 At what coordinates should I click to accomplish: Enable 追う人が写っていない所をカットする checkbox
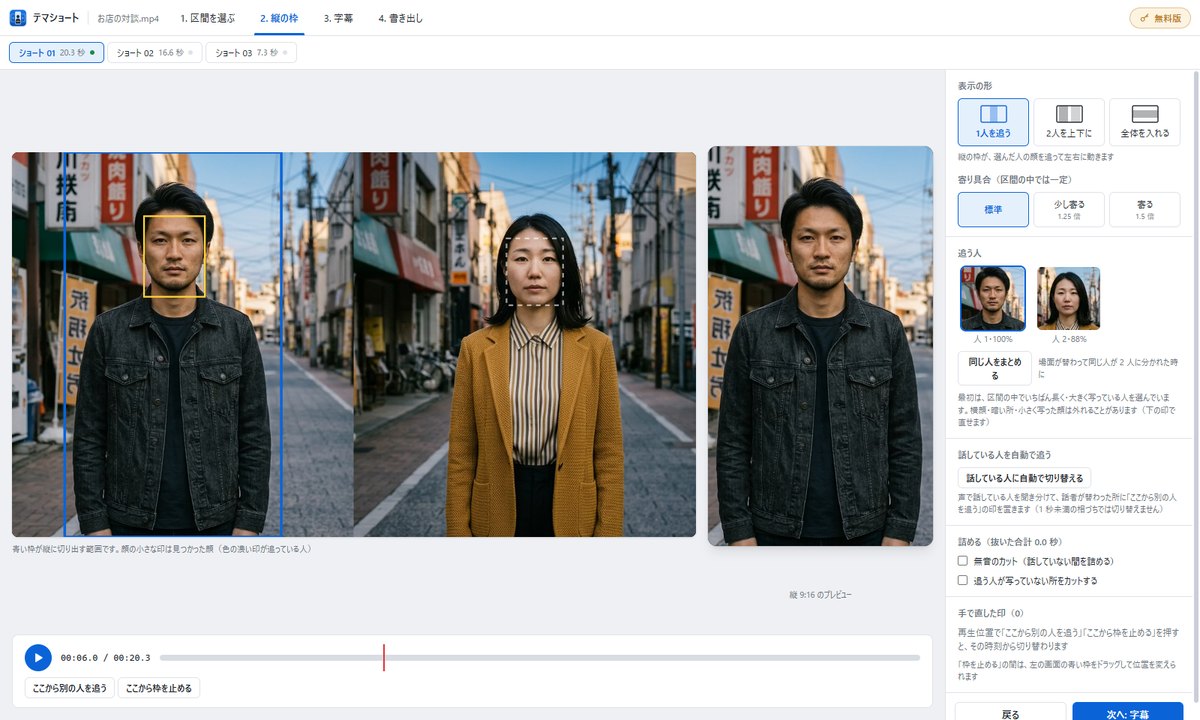(963, 580)
